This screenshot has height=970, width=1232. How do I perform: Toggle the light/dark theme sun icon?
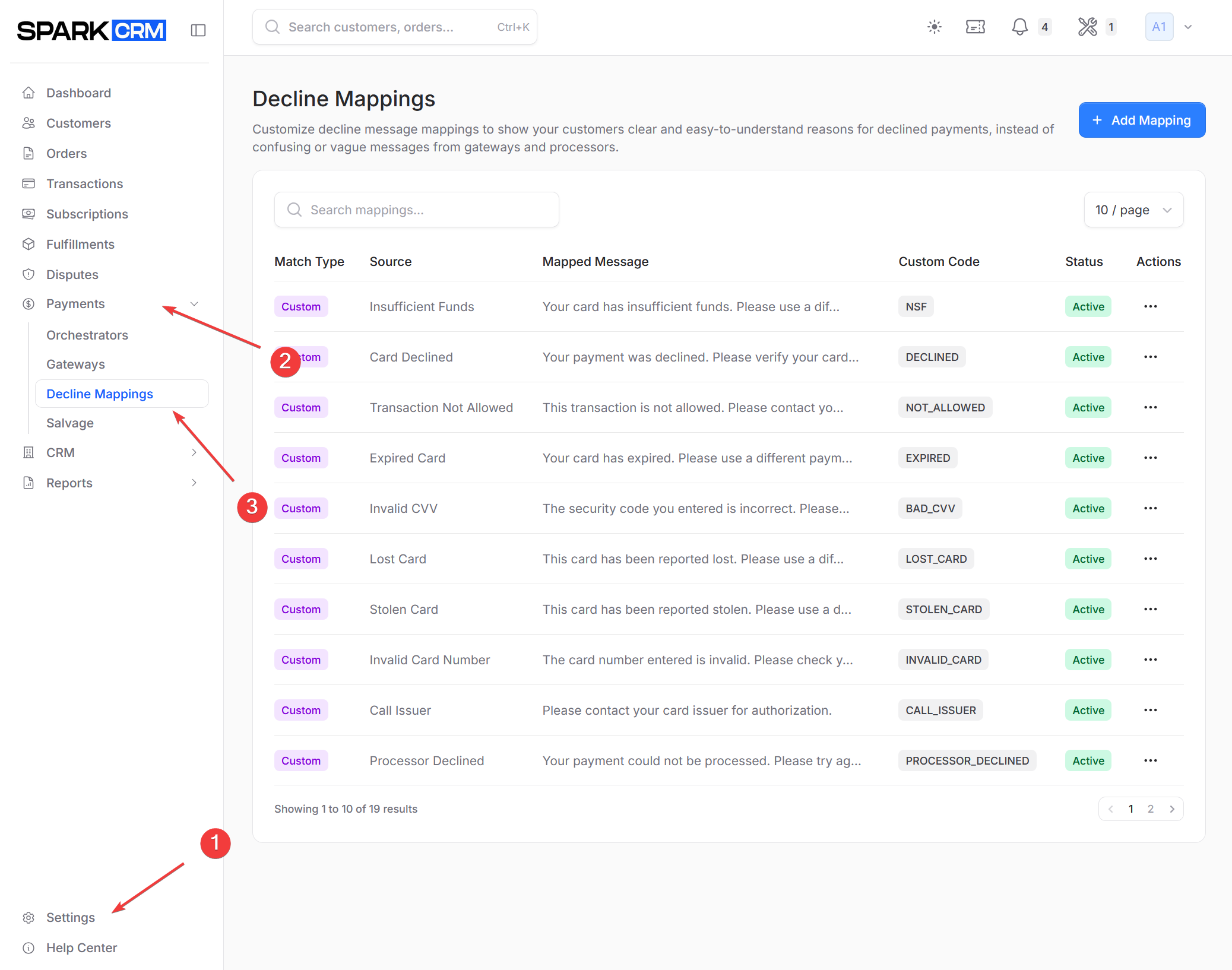pos(935,27)
